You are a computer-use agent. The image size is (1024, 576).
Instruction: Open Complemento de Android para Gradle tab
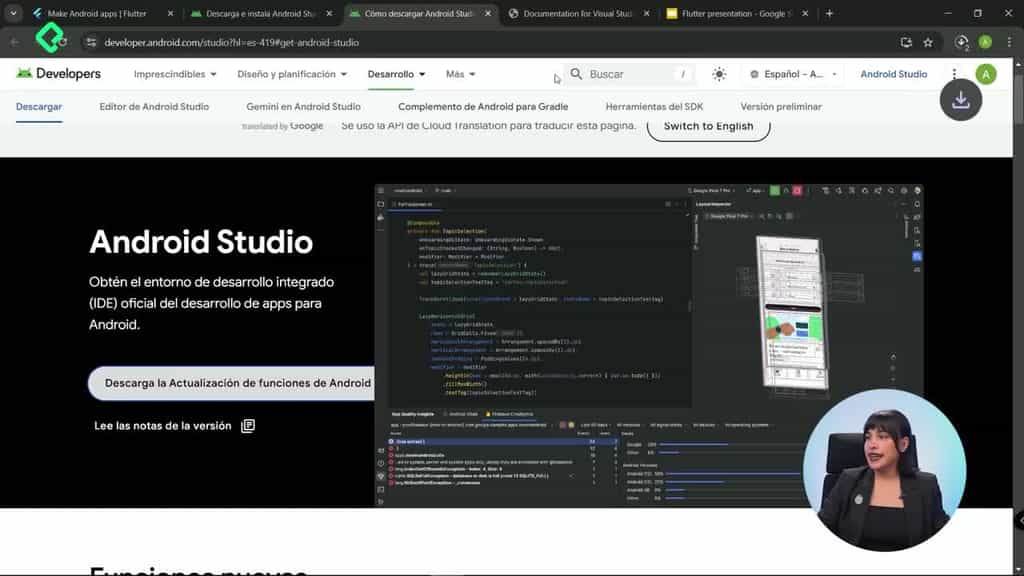click(x=483, y=106)
